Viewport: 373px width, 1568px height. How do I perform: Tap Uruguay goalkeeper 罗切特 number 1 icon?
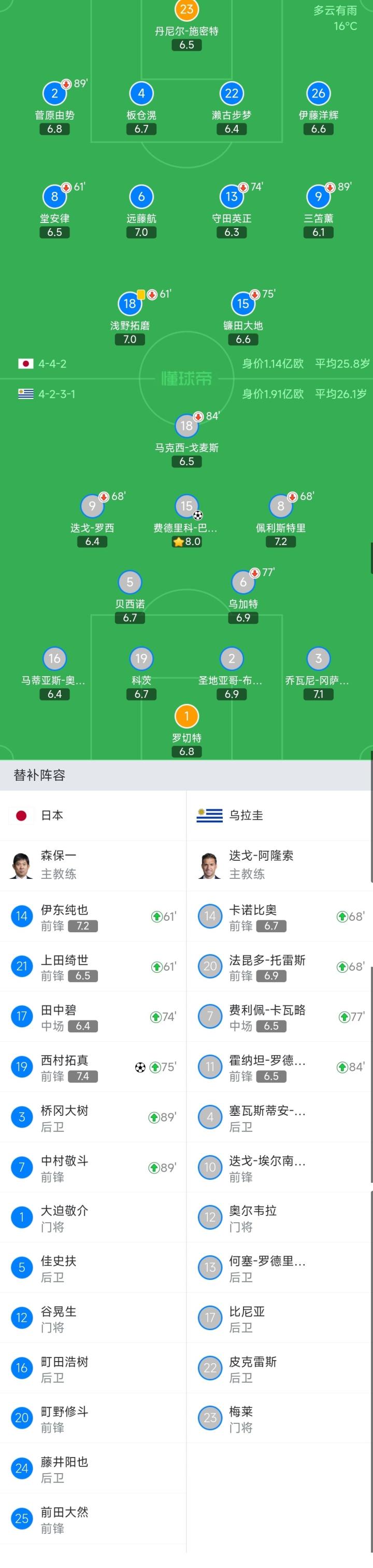[x=186, y=716]
